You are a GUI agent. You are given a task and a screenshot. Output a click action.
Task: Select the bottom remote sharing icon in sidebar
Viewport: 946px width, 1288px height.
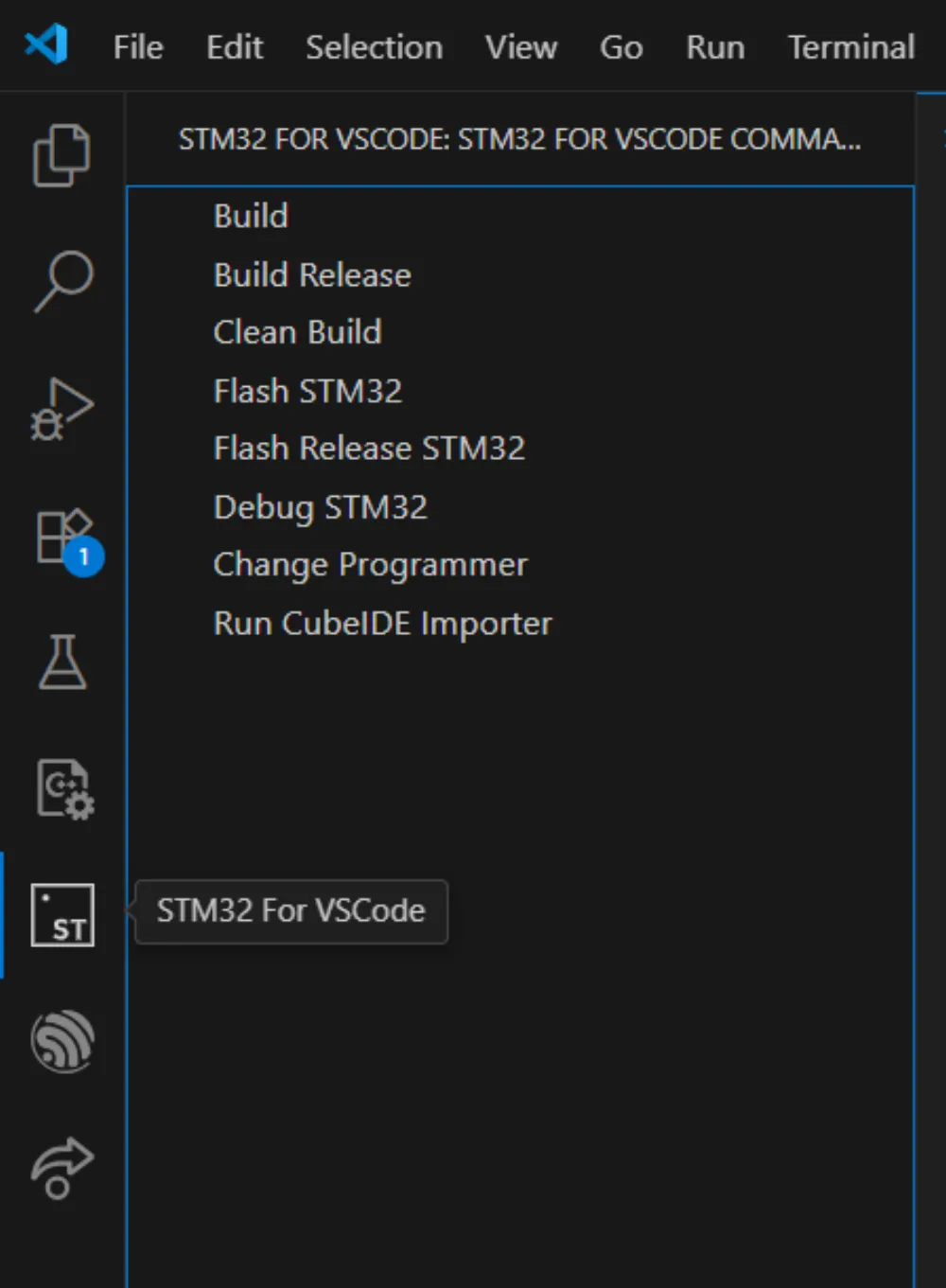[61, 1167]
